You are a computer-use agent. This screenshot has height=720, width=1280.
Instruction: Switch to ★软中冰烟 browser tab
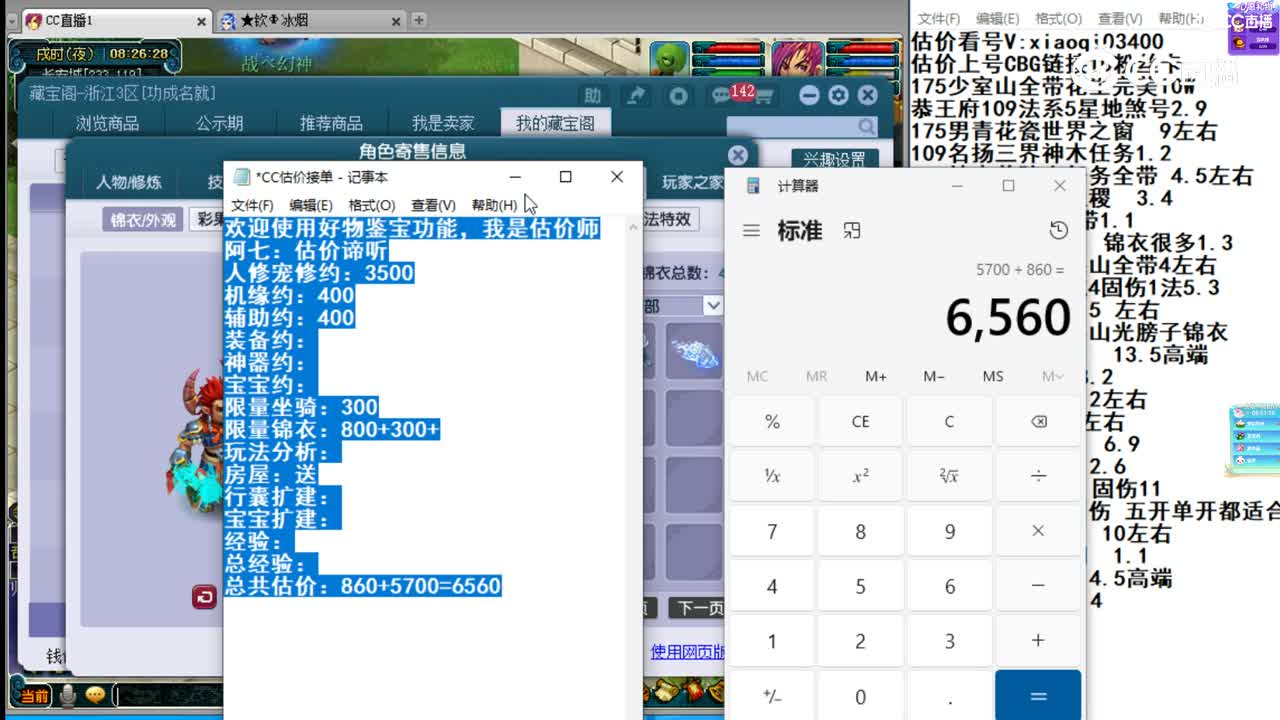310,20
